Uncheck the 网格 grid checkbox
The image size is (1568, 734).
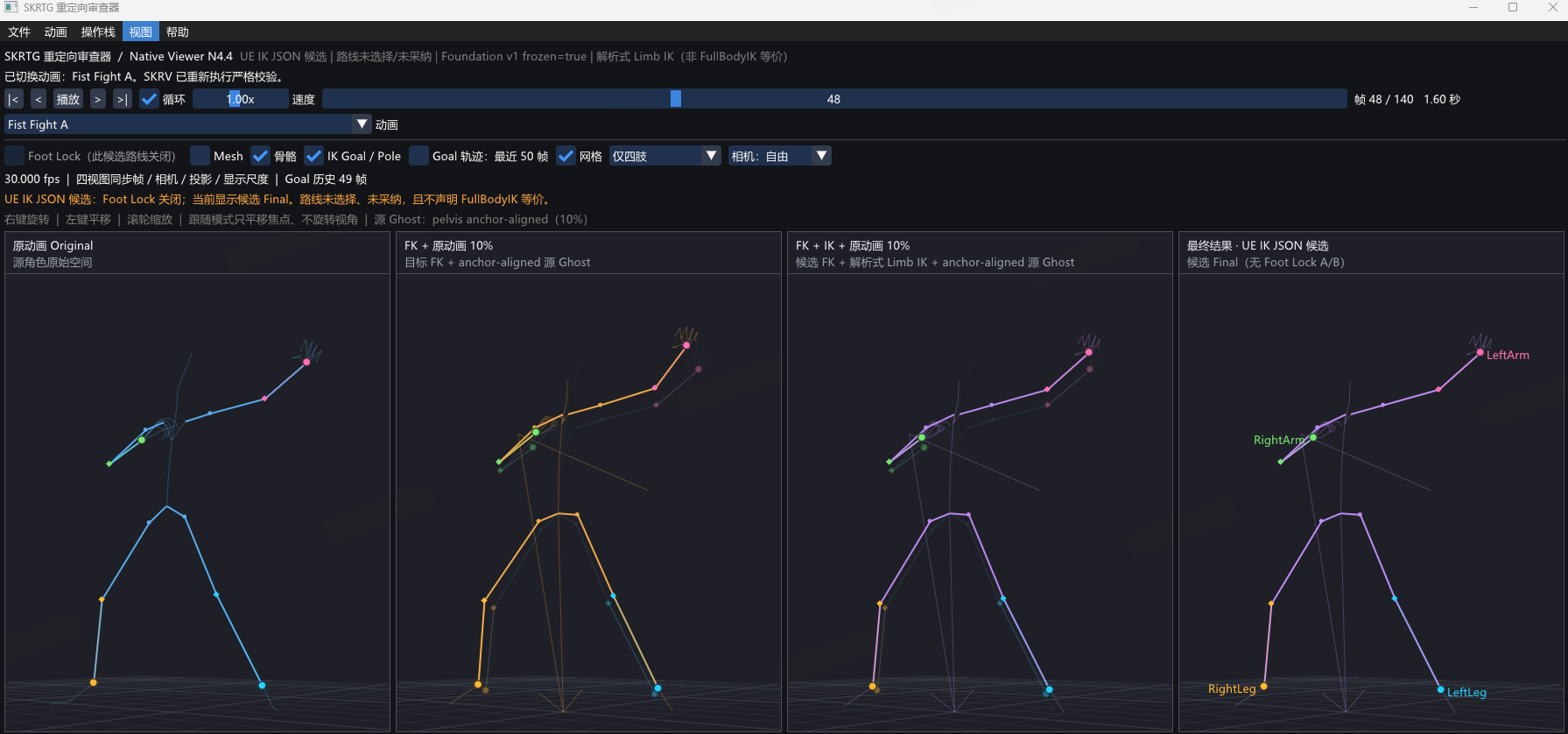566,156
